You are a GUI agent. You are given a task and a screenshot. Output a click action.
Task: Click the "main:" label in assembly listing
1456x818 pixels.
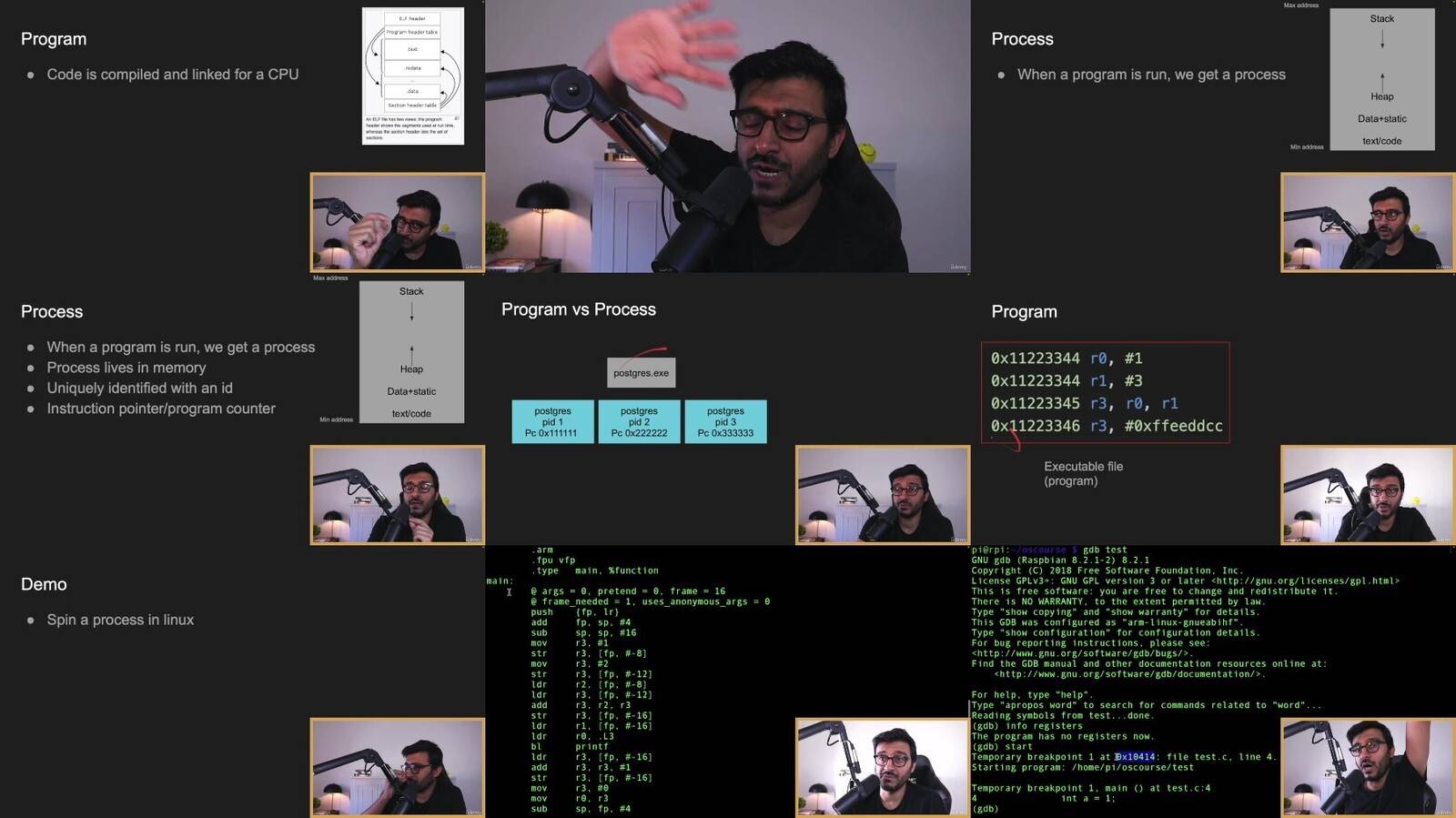(x=500, y=581)
